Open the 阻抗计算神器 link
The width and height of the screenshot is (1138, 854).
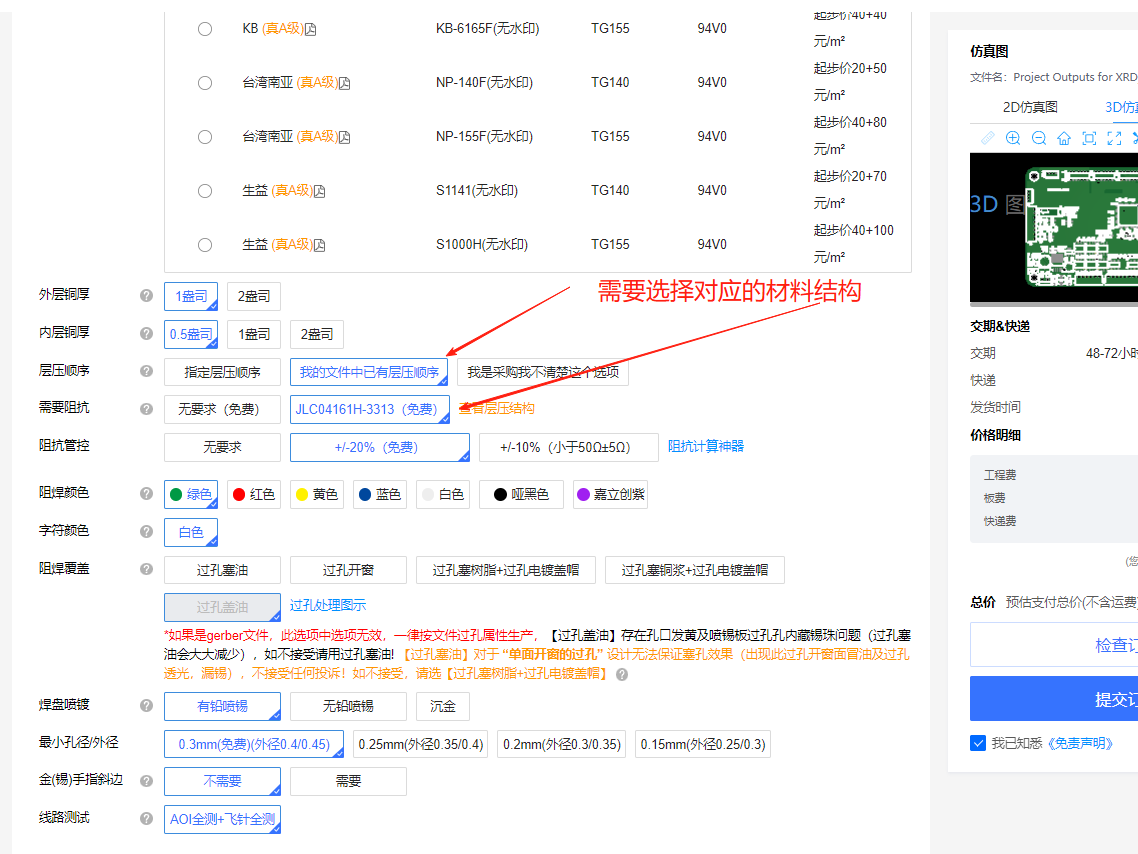[x=705, y=446]
